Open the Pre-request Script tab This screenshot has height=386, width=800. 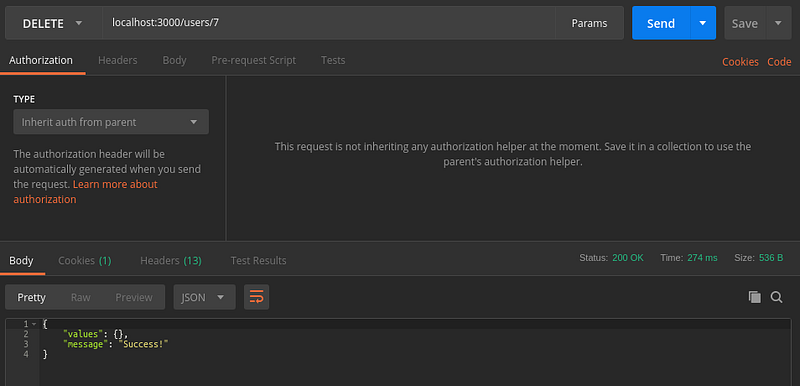coord(254,60)
